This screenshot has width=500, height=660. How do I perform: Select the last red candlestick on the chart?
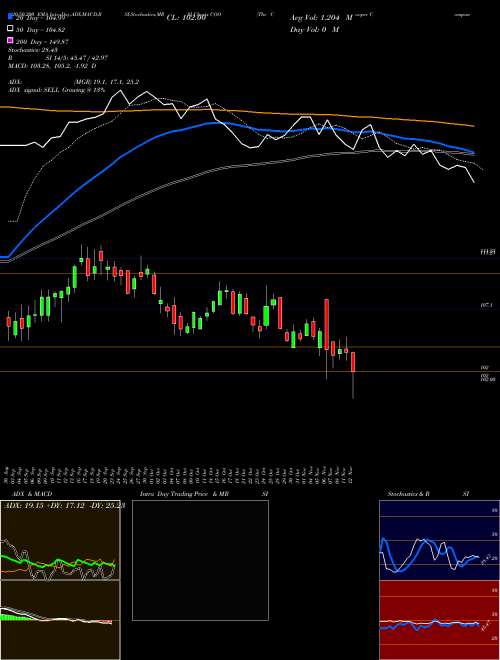(353, 362)
